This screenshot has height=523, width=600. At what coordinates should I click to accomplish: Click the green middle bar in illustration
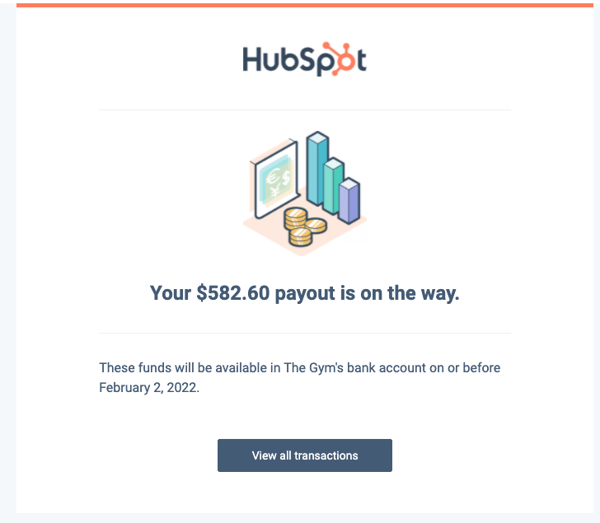333,186
